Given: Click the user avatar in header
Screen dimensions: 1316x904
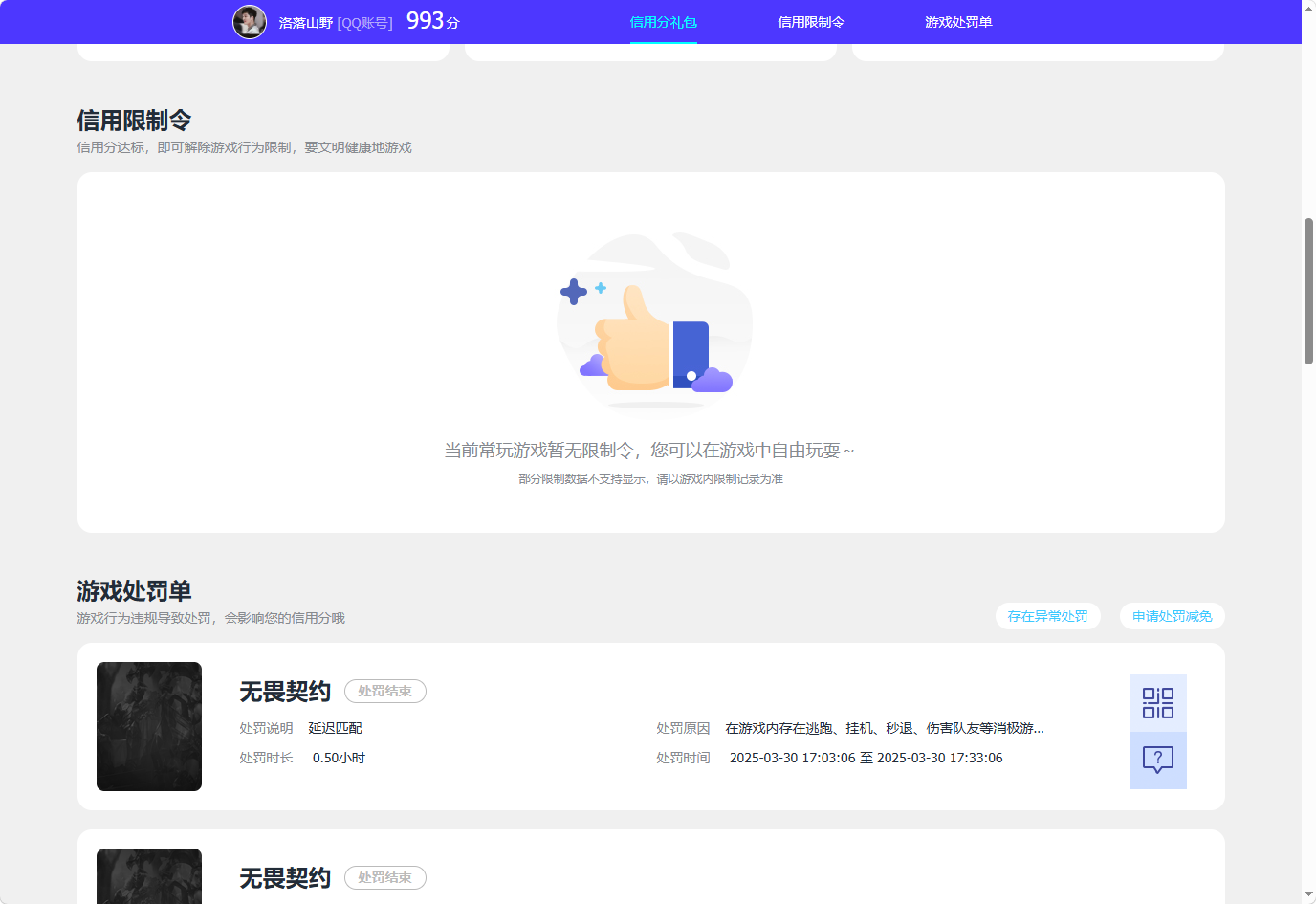Looking at the screenshot, I should click(250, 22).
